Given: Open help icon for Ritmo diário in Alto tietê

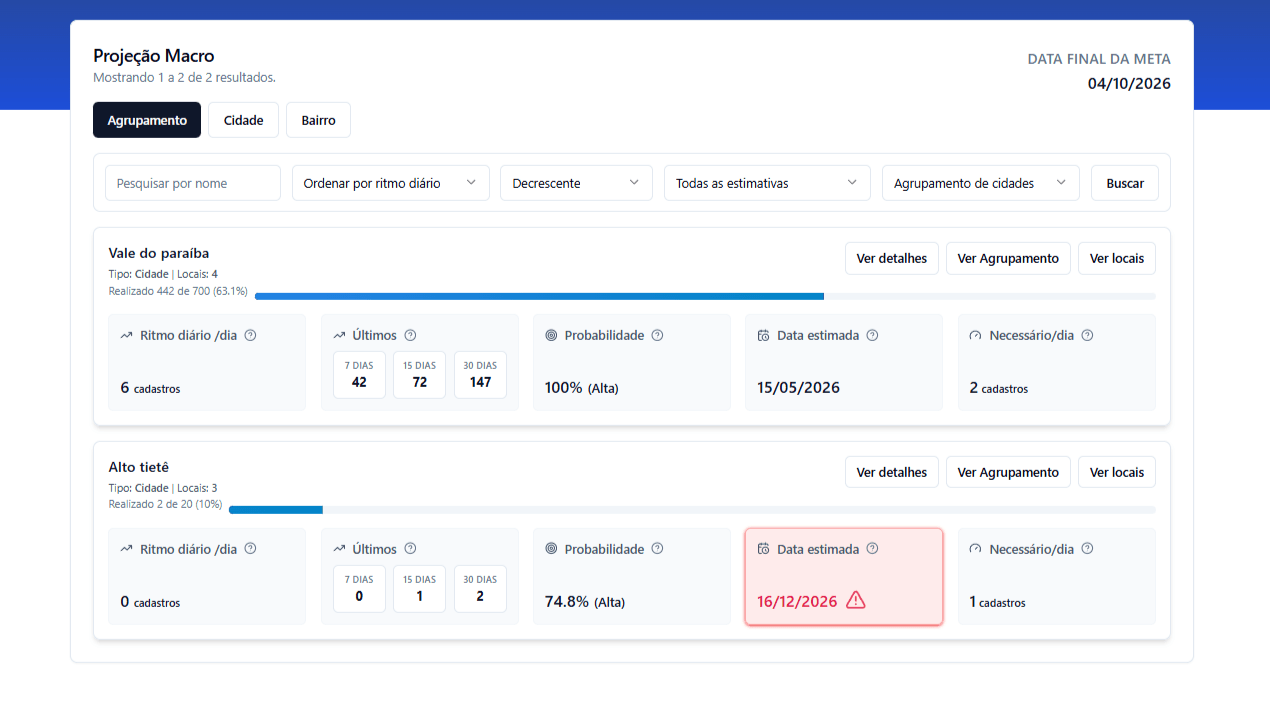Looking at the screenshot, I should coord(250,548).
